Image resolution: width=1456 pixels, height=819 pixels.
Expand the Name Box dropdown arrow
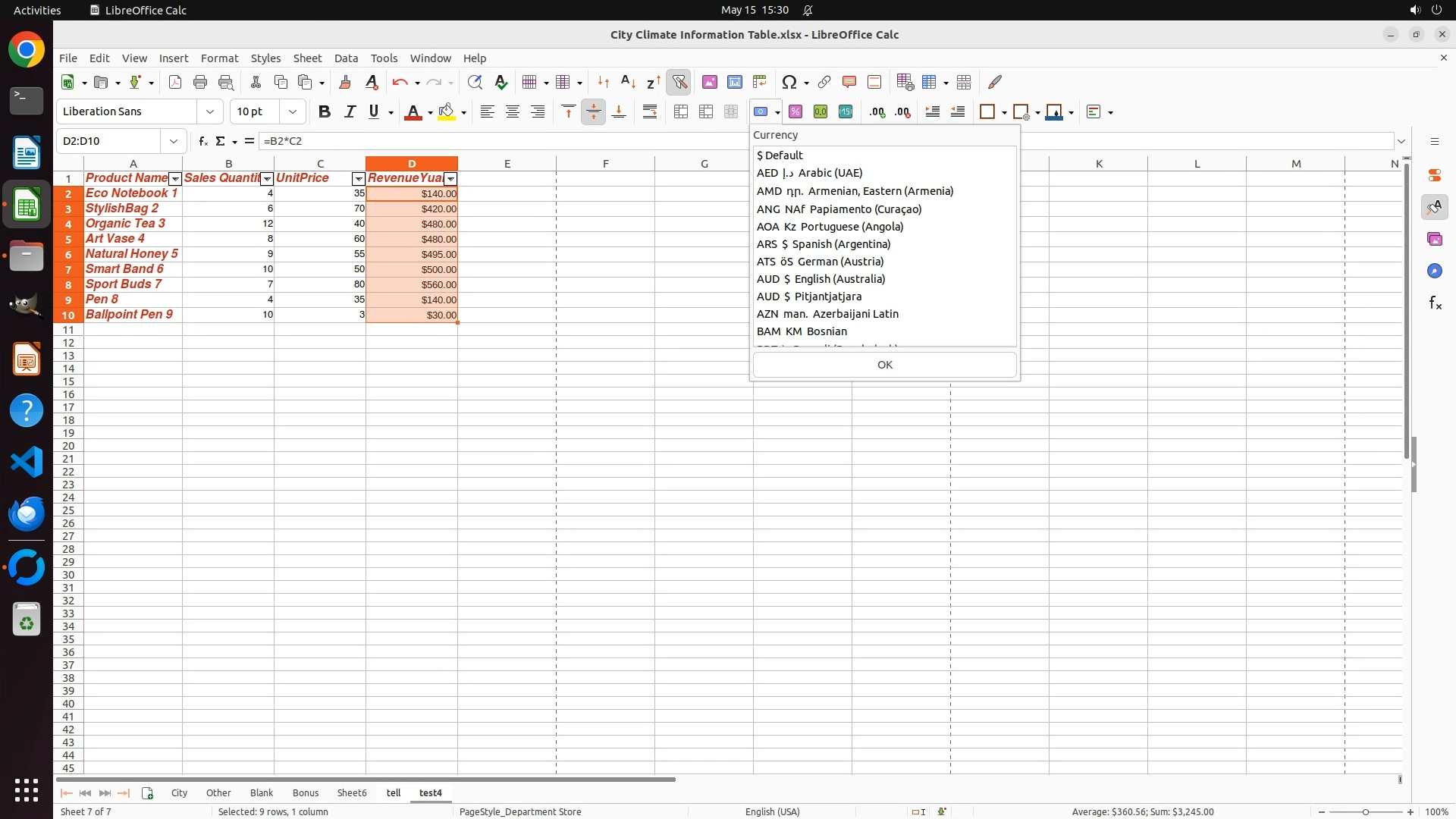(x=174, y=141)
